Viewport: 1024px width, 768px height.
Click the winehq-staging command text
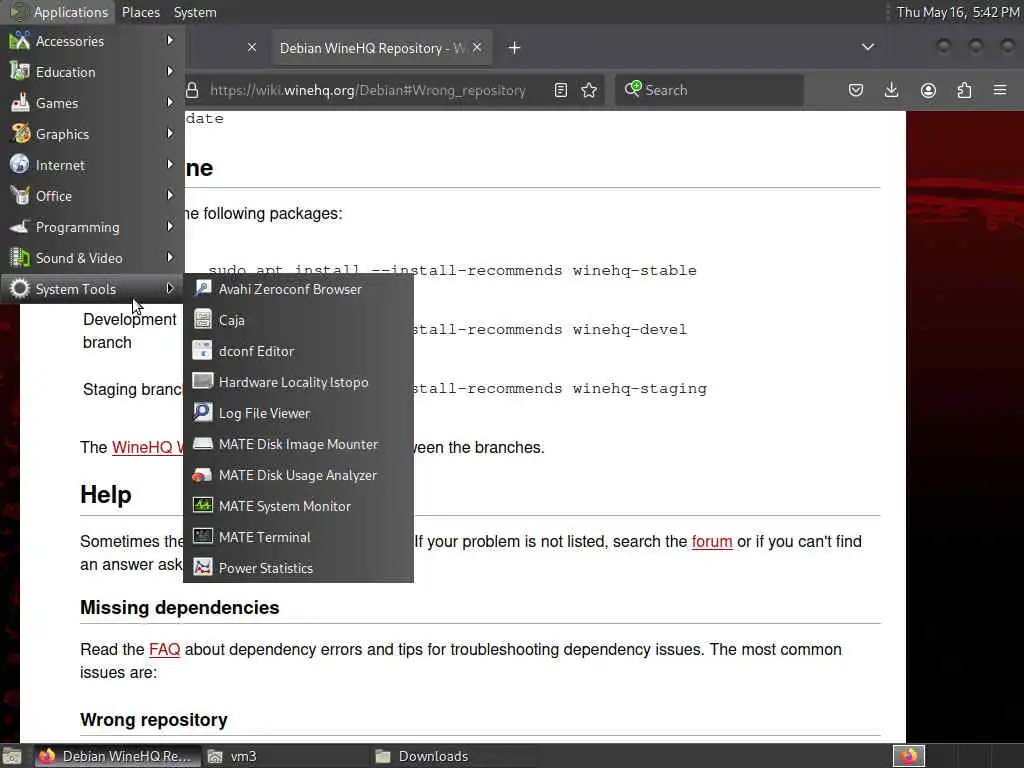pos(559,389)
